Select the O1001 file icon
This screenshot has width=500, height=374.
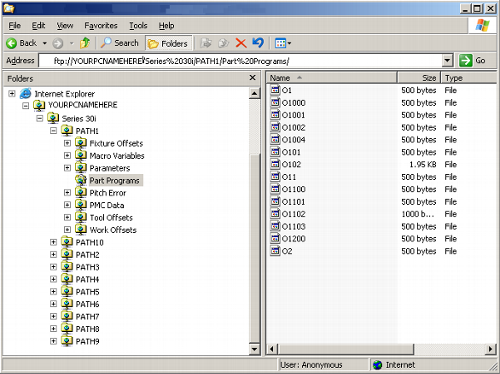click(x=275, y=115)
